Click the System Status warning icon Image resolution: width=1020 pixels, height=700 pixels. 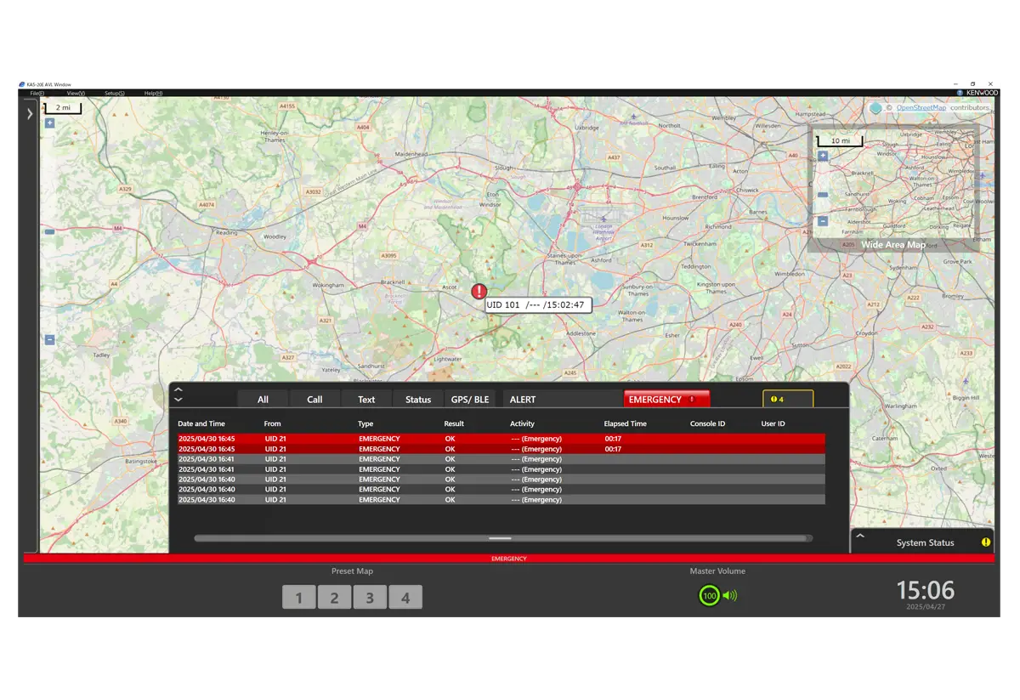(x=985, y=543)
